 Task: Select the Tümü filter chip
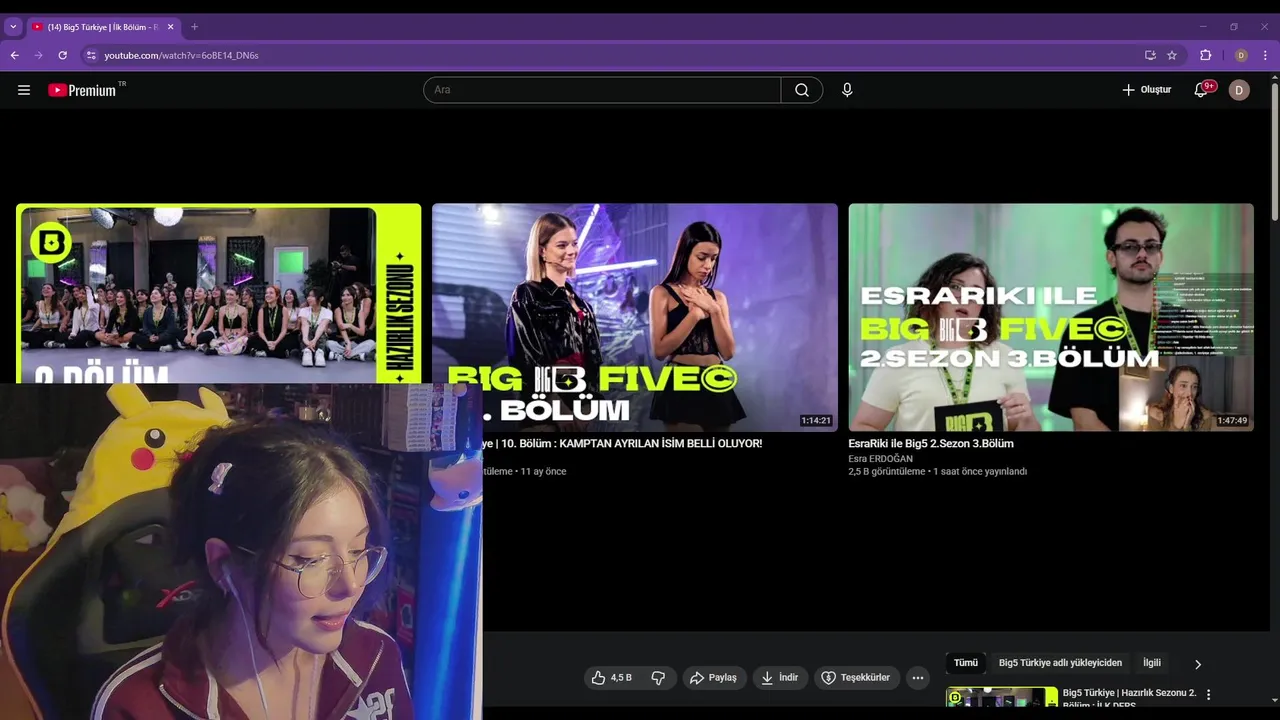pyautogui.click(x=966, y=663)
